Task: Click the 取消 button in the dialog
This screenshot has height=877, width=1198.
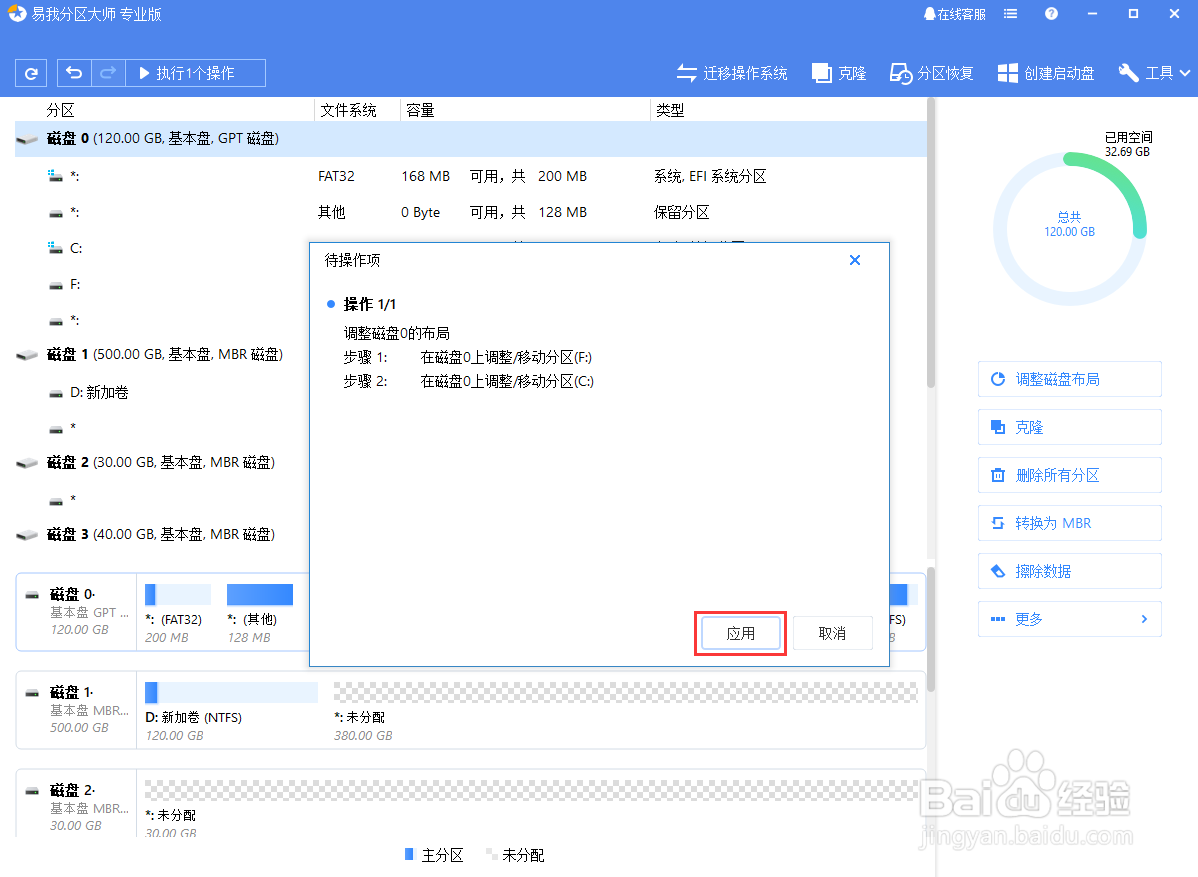Action: pos(832,633)
